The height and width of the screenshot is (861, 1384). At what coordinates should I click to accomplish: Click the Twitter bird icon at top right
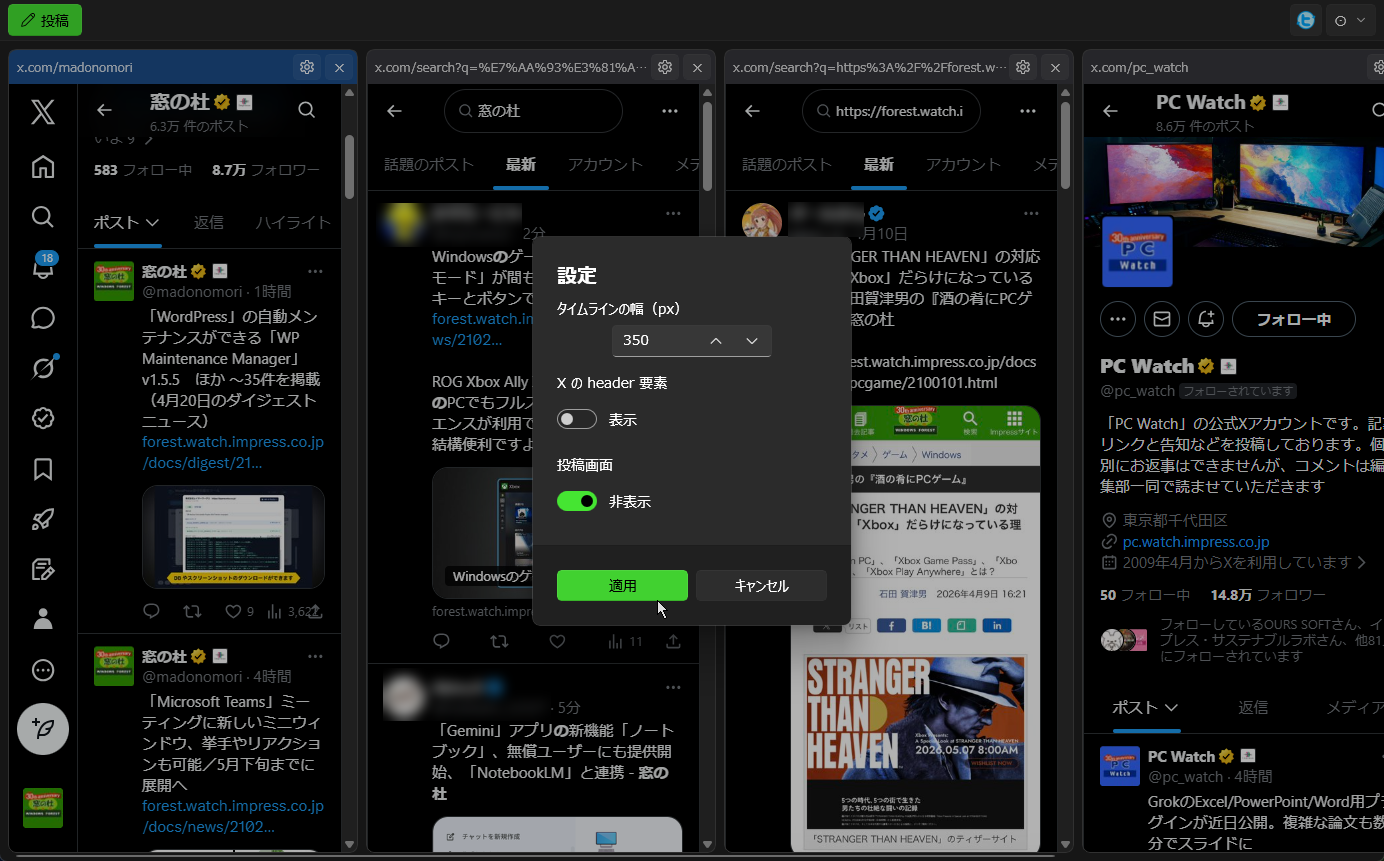[x=1305, y=19]
